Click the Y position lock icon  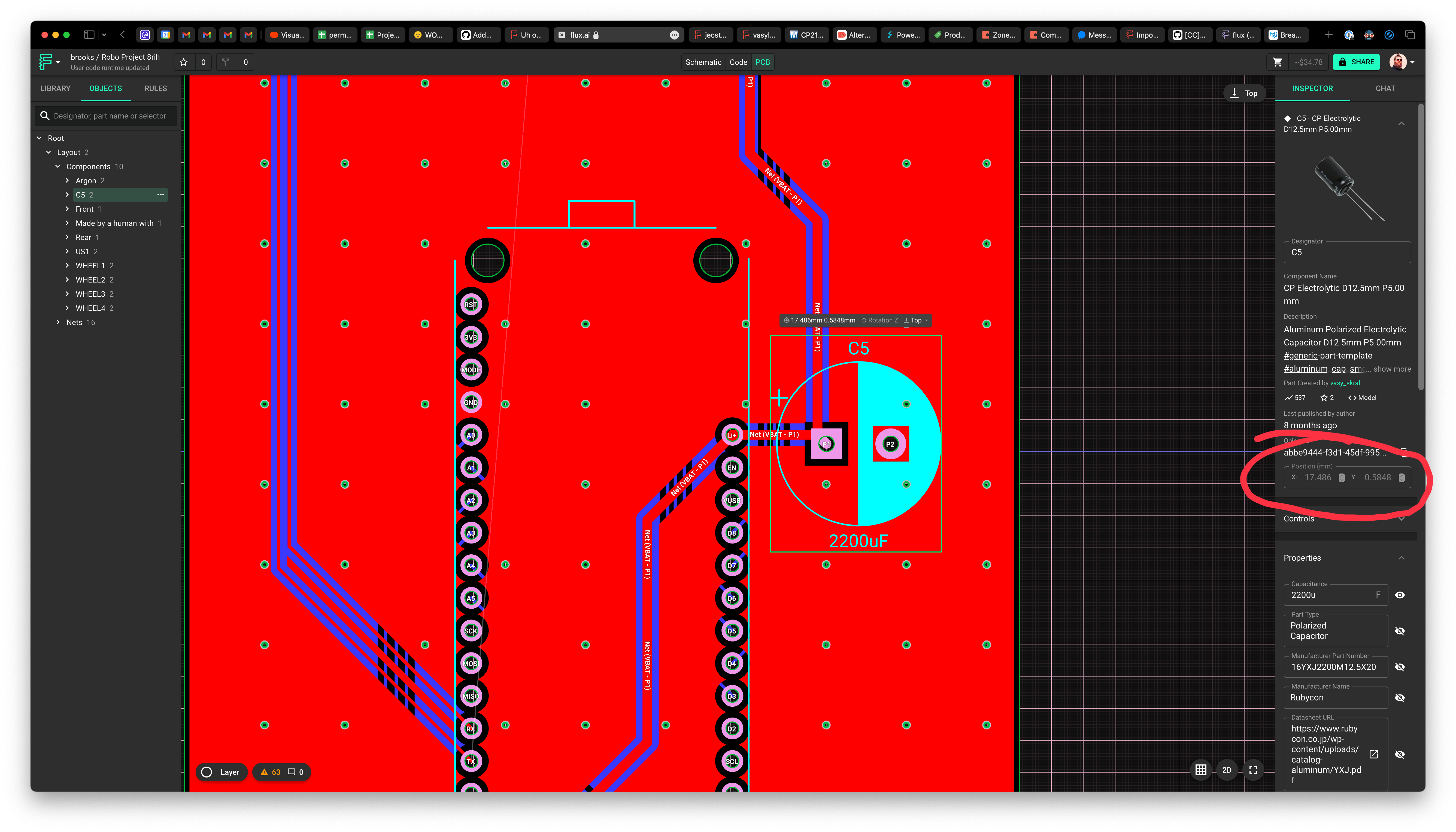[1401, 478]
